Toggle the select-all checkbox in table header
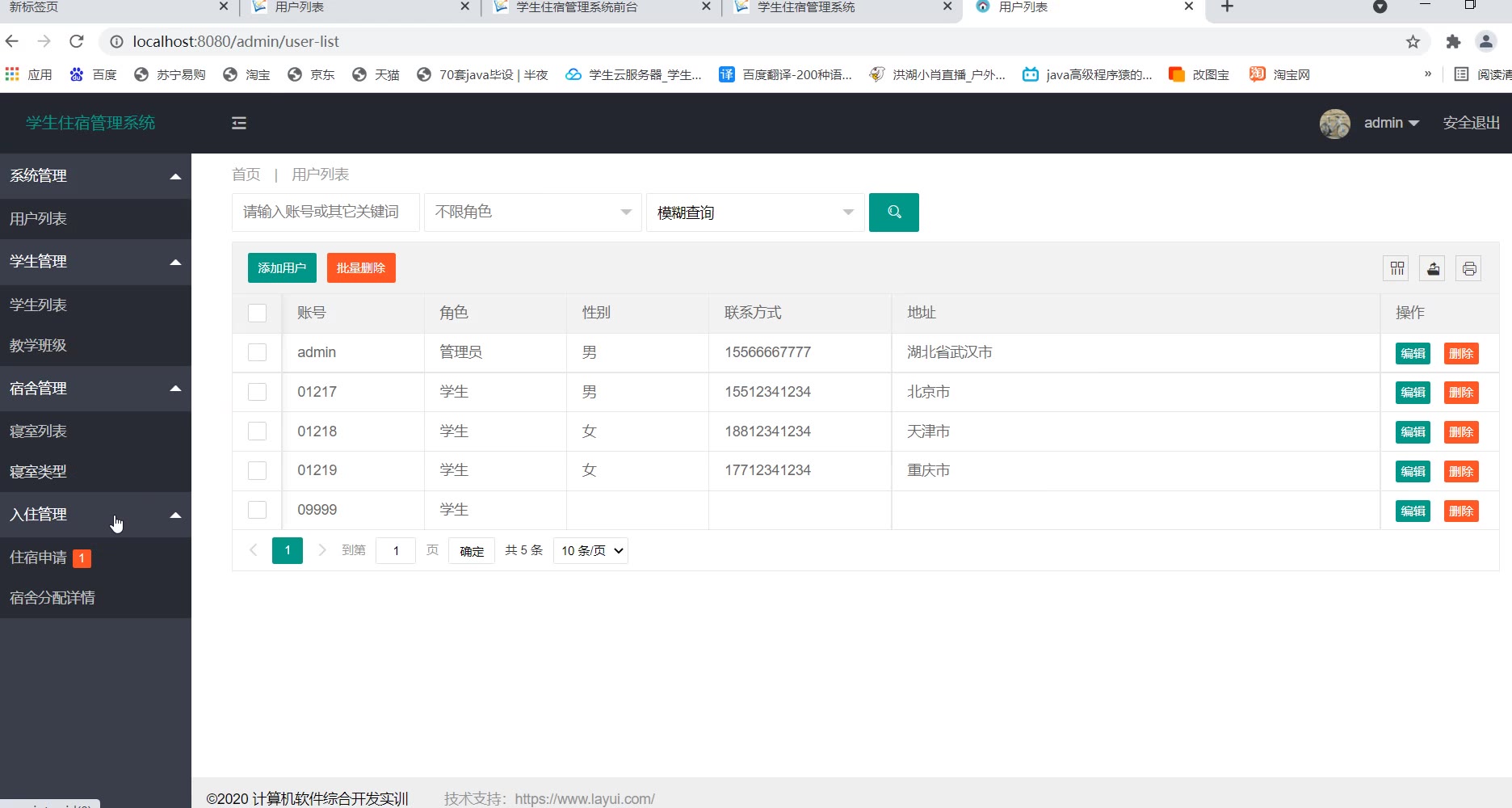The image size is (1512, 808). click(x=257, y=314)
